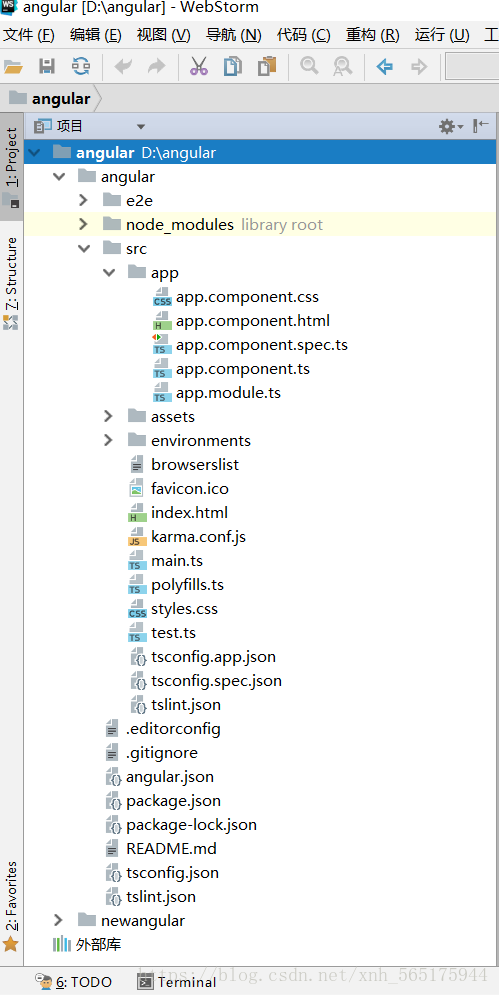Viewport: 499px width, 995px height.
Task: Collapse the inner angular folder
Action: click(60, 176)
